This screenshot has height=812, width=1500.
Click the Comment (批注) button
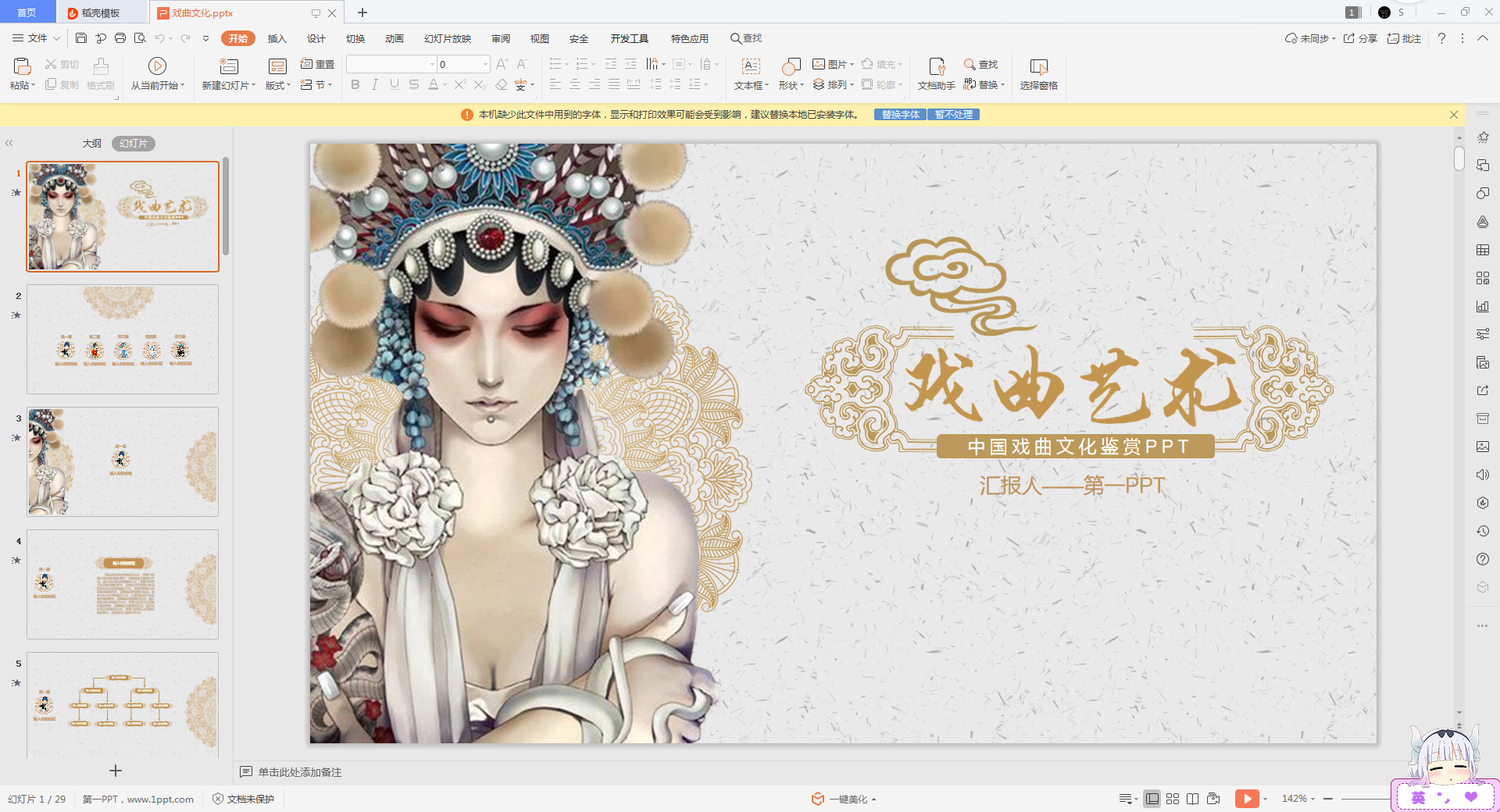pos(1404,38)
